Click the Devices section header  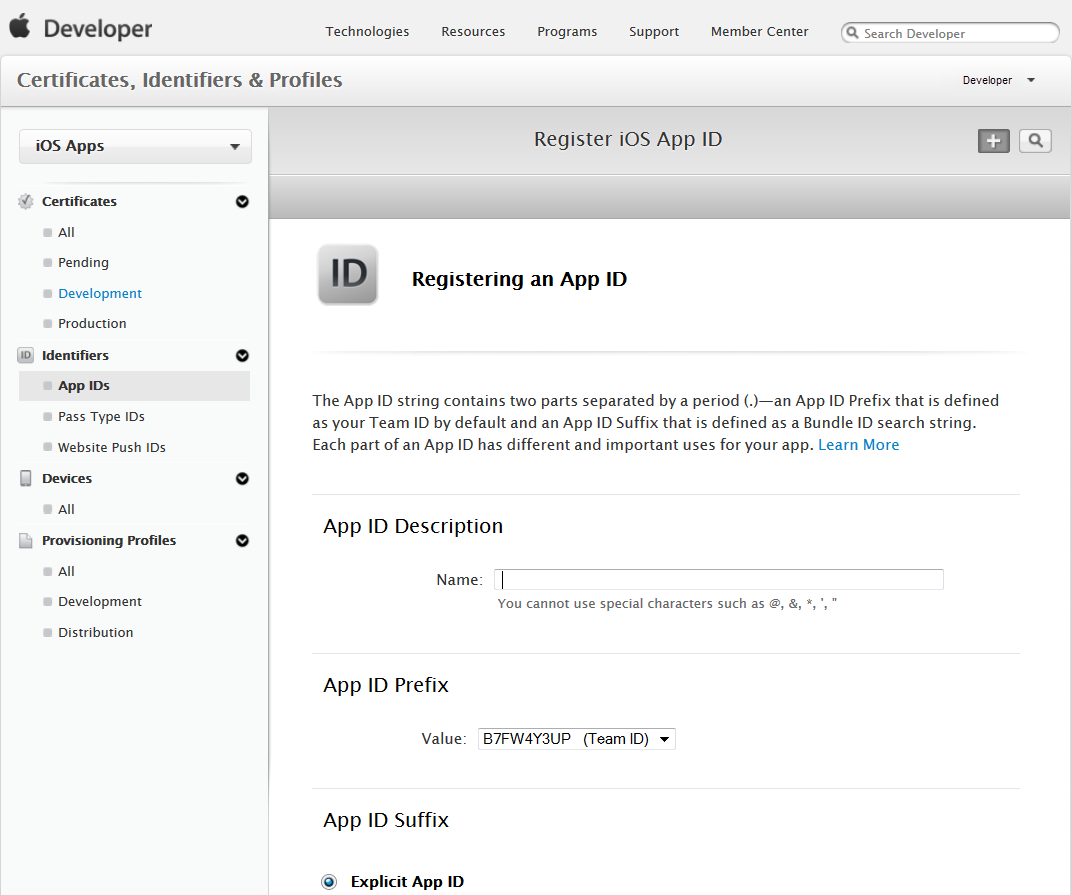coord(67,479)
